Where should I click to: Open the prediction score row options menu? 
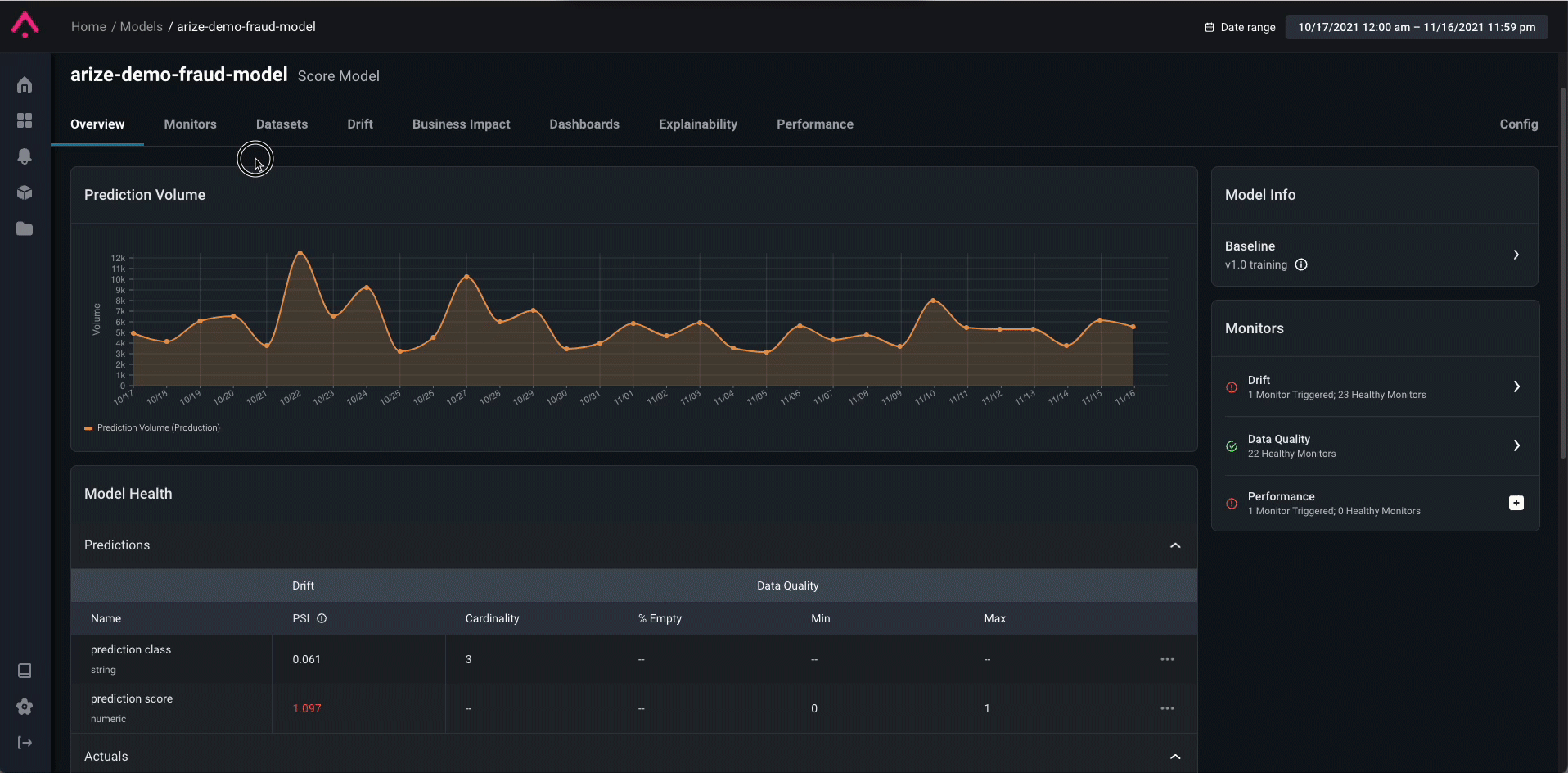pyautogui.click(x=1167, y=708)
